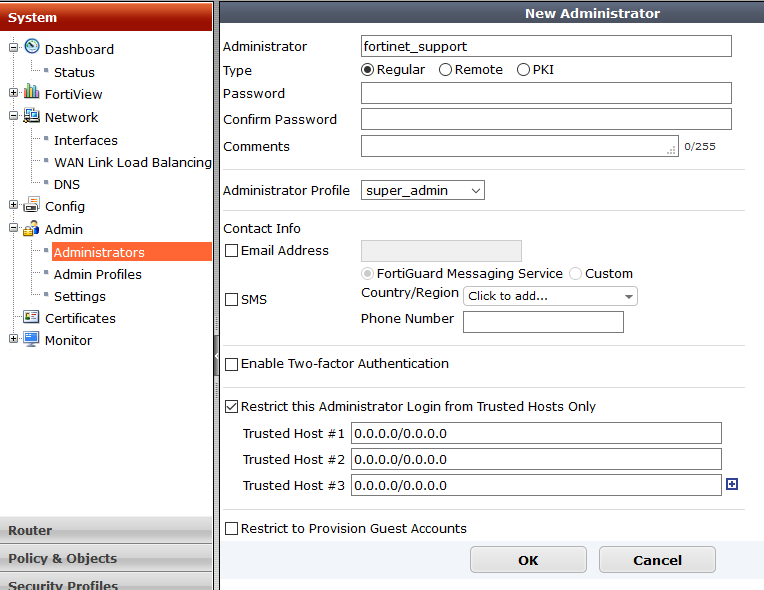
Task: Click the Cancel button
Action: [x=657, y=560]
